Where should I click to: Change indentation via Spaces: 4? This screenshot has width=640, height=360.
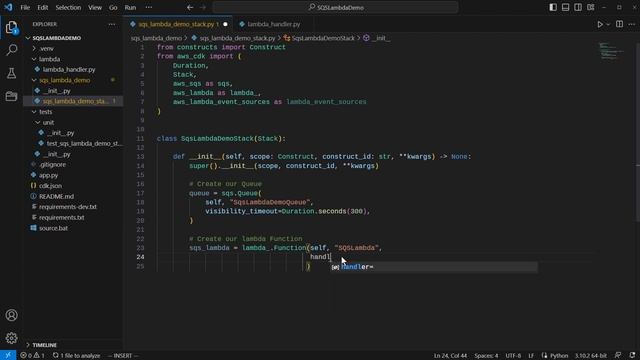(x=486, y=356)
